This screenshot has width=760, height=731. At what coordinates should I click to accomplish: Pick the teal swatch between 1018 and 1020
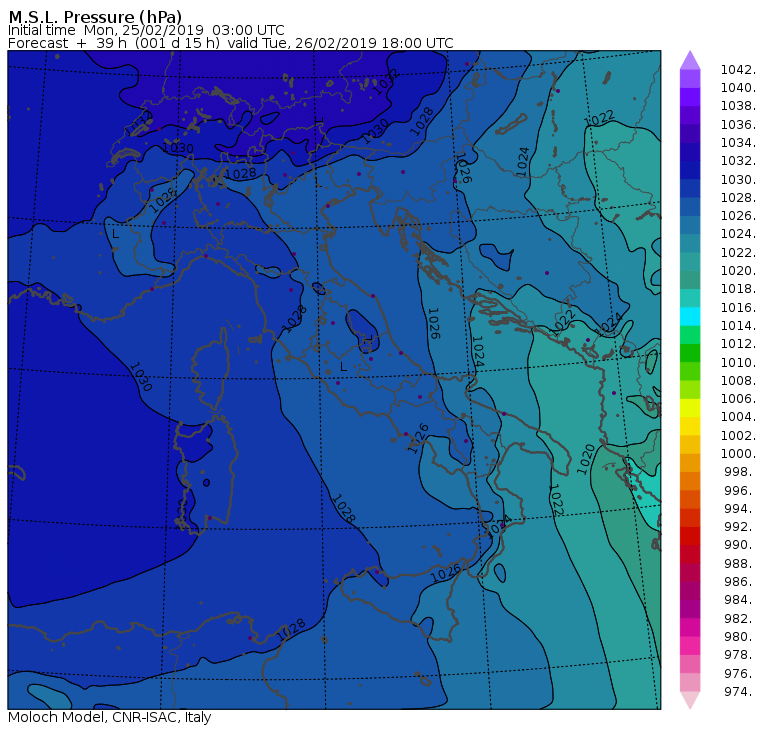tap(690, 280)
